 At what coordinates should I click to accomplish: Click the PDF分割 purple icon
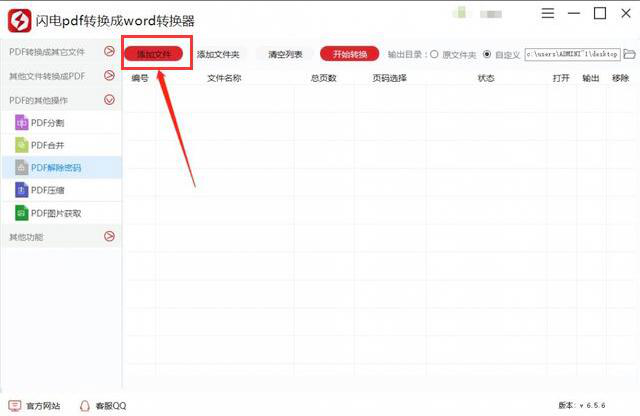click(x=22, y=122)
